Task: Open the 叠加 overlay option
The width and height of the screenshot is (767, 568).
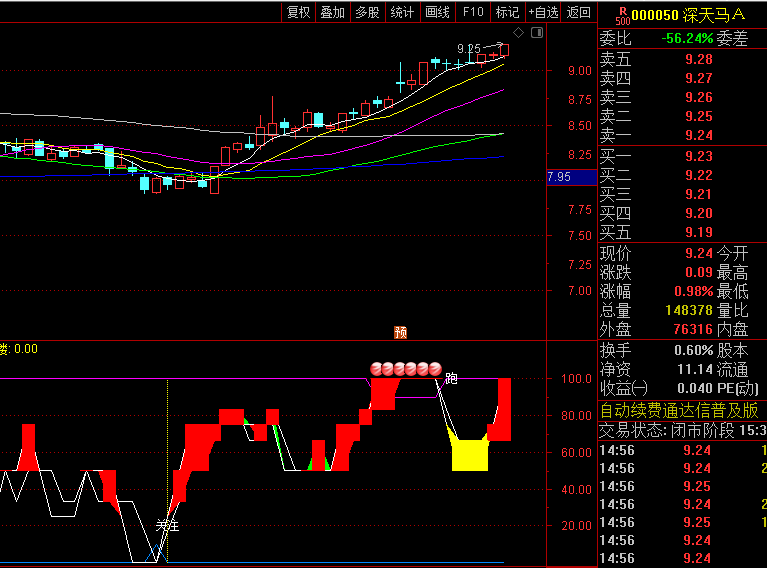Action: pyautogui.click(x=333, y=12)
